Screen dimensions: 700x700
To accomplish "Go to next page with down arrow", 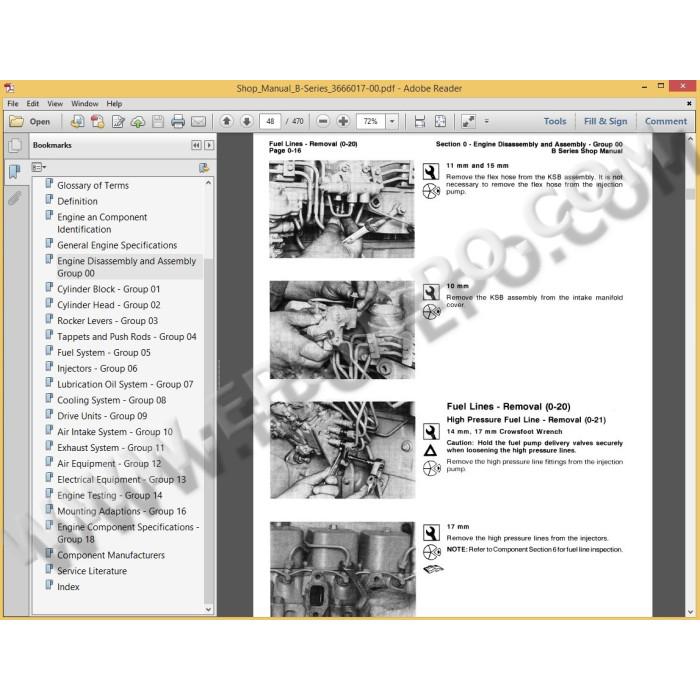I will pyautogui.click(x=246, y=121).
